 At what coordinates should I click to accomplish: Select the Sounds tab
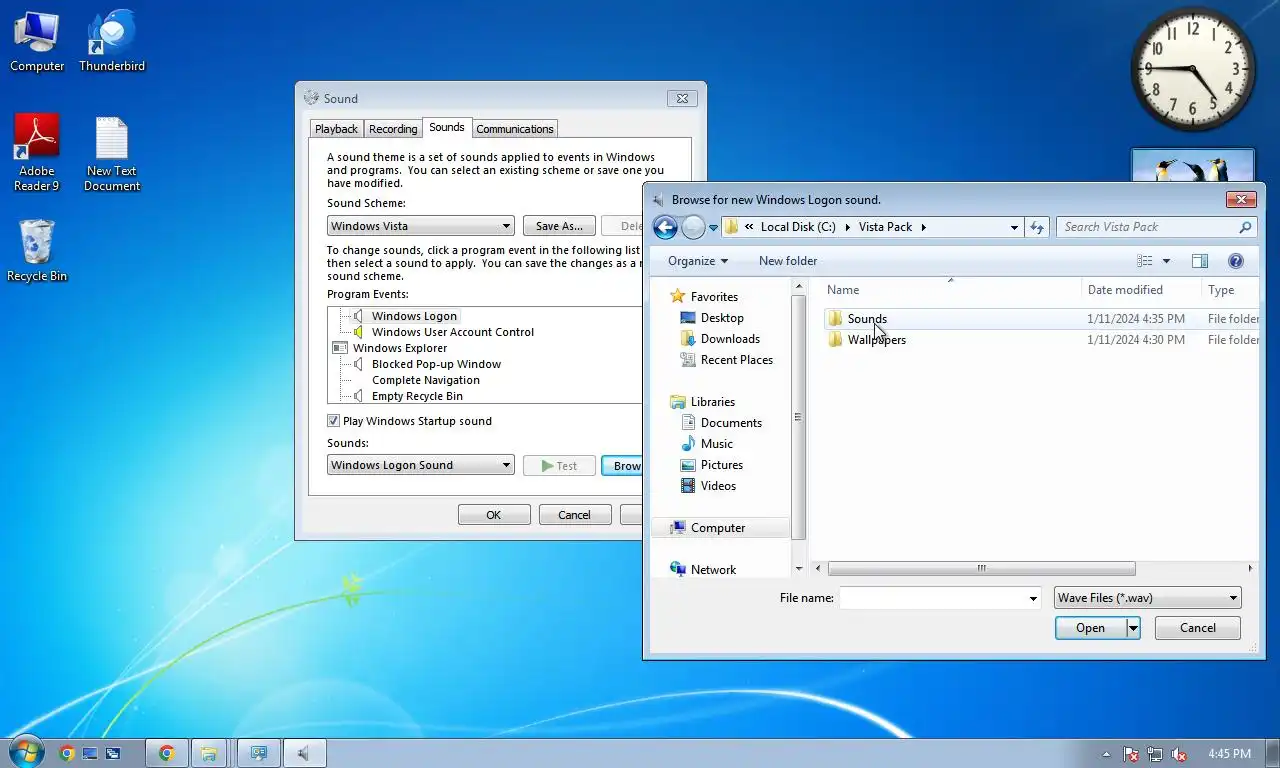pyautogui.click(x=446, y=127)
